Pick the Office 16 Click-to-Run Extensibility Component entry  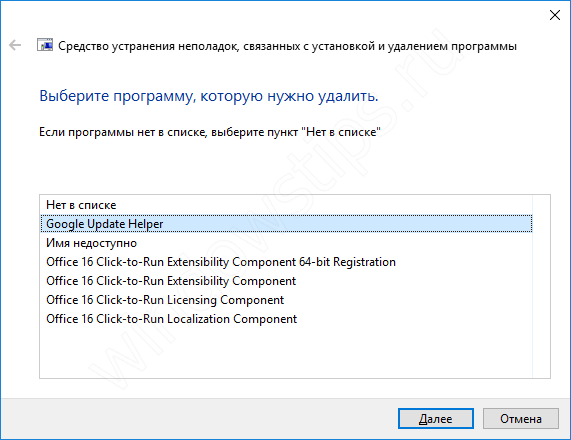(286, 281)
